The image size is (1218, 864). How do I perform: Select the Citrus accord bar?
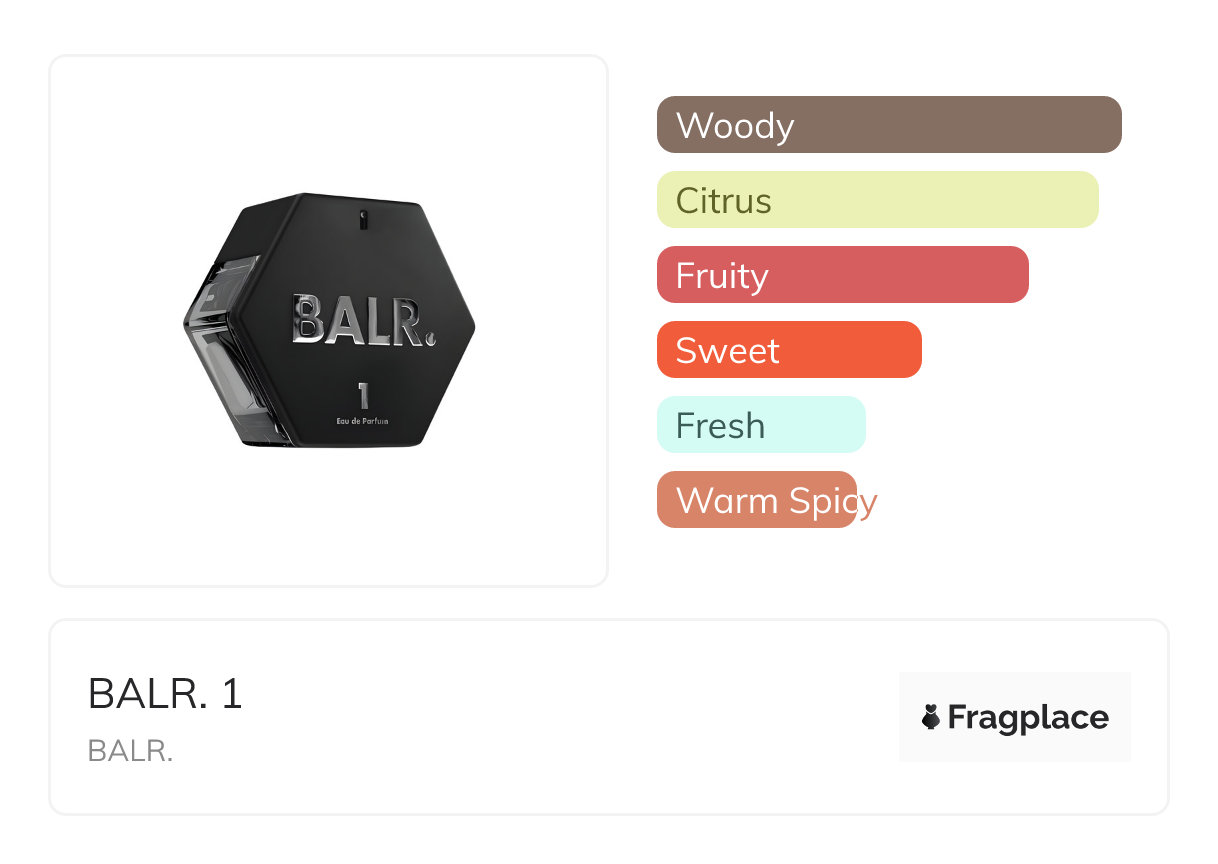(x=877, y=200)
